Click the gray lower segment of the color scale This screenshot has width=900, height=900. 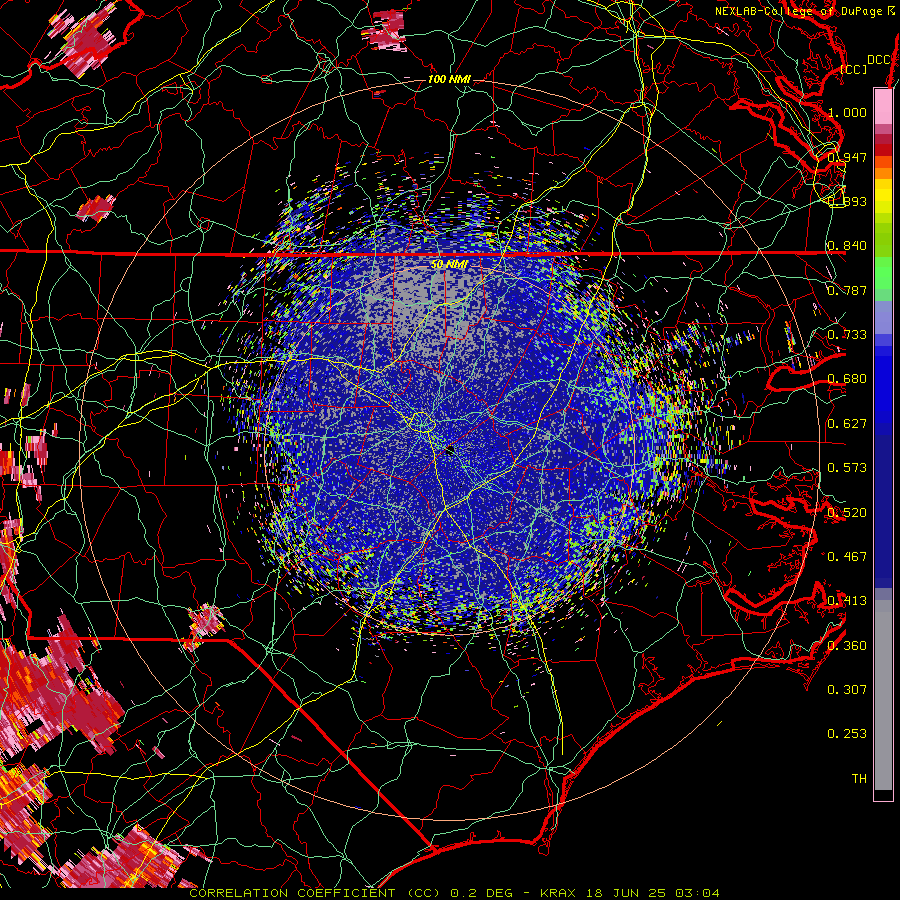point(883,695)
